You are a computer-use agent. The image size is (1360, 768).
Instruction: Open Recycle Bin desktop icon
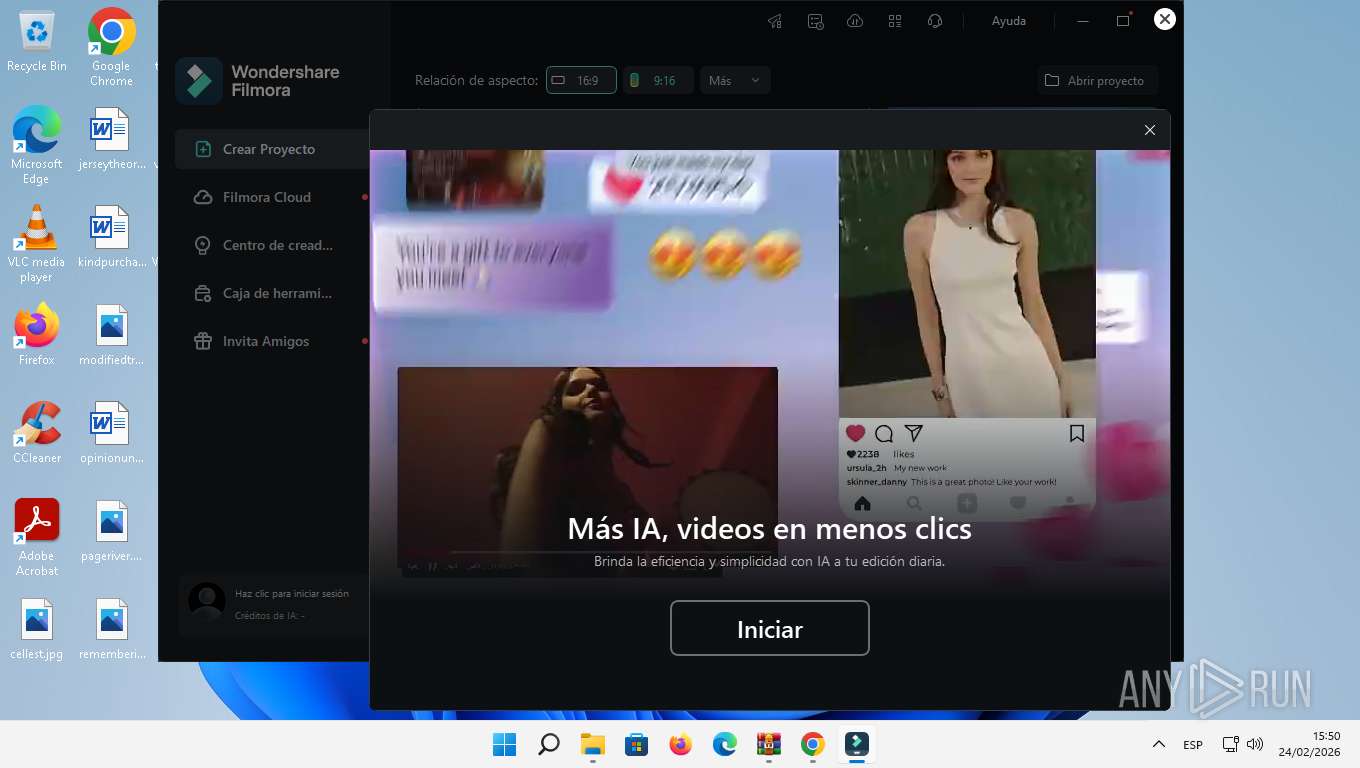37,41
